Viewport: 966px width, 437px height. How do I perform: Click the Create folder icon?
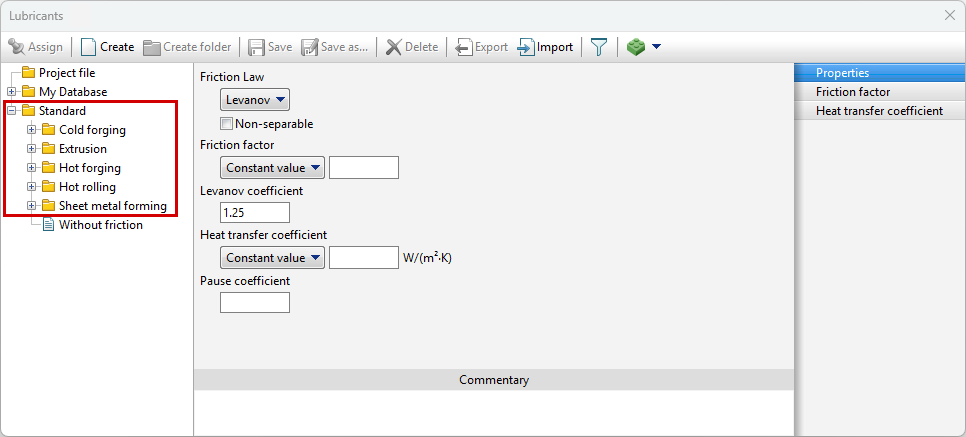[152, 47]
